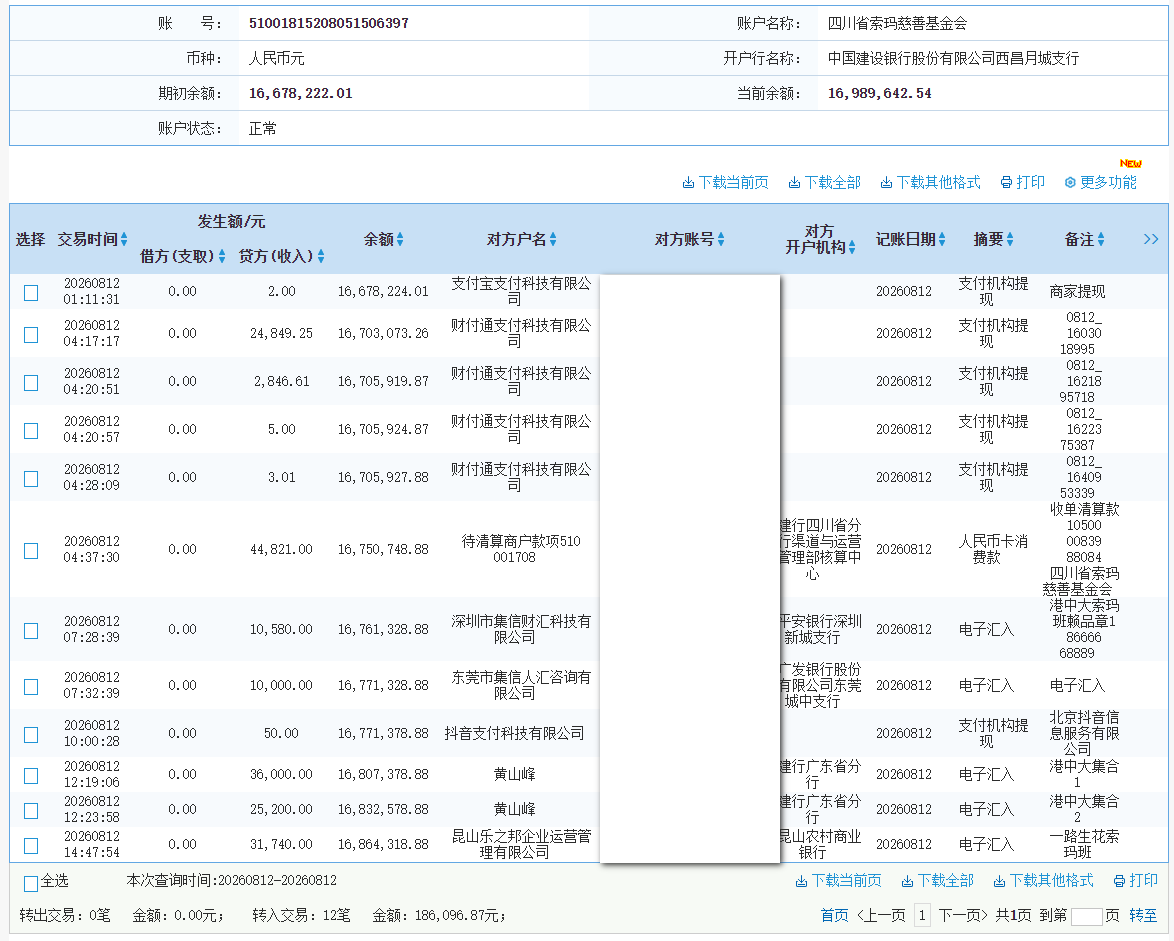Click the balance cell 16,864,318.88

pyautogui.click(x=383, y=844)
